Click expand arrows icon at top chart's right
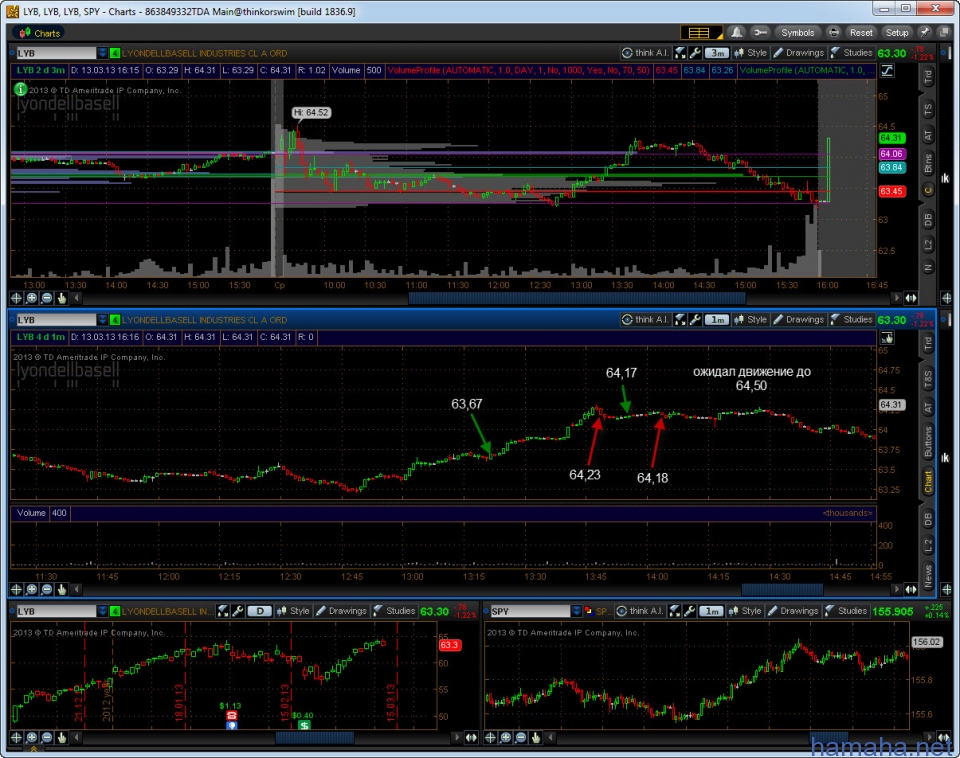 (911, 298)
